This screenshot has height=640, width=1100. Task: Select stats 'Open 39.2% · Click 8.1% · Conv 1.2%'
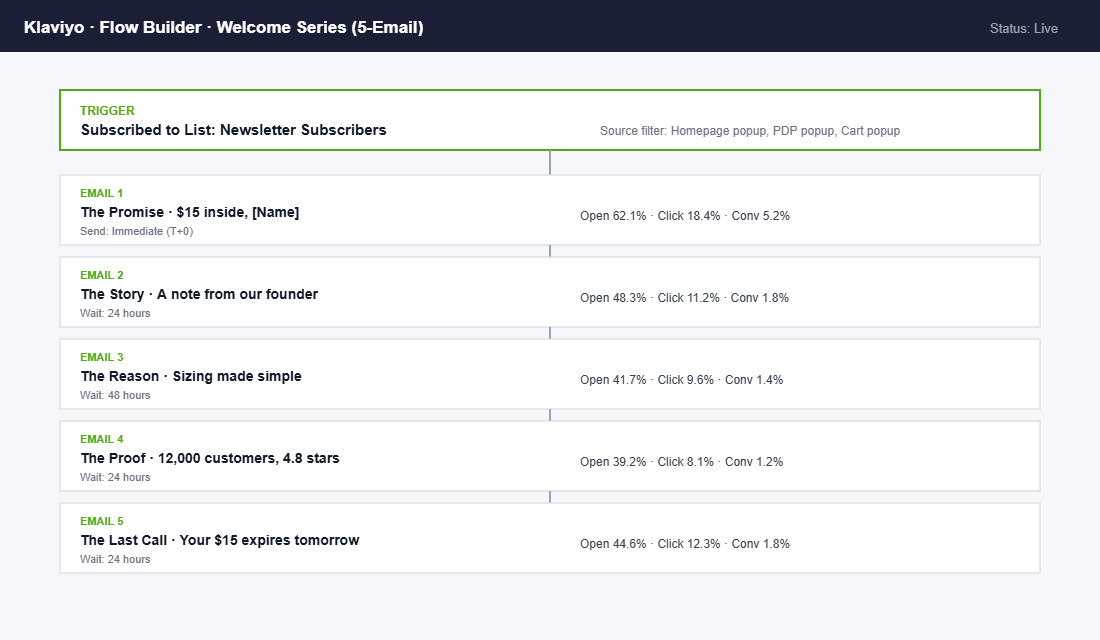coord(682,462)
